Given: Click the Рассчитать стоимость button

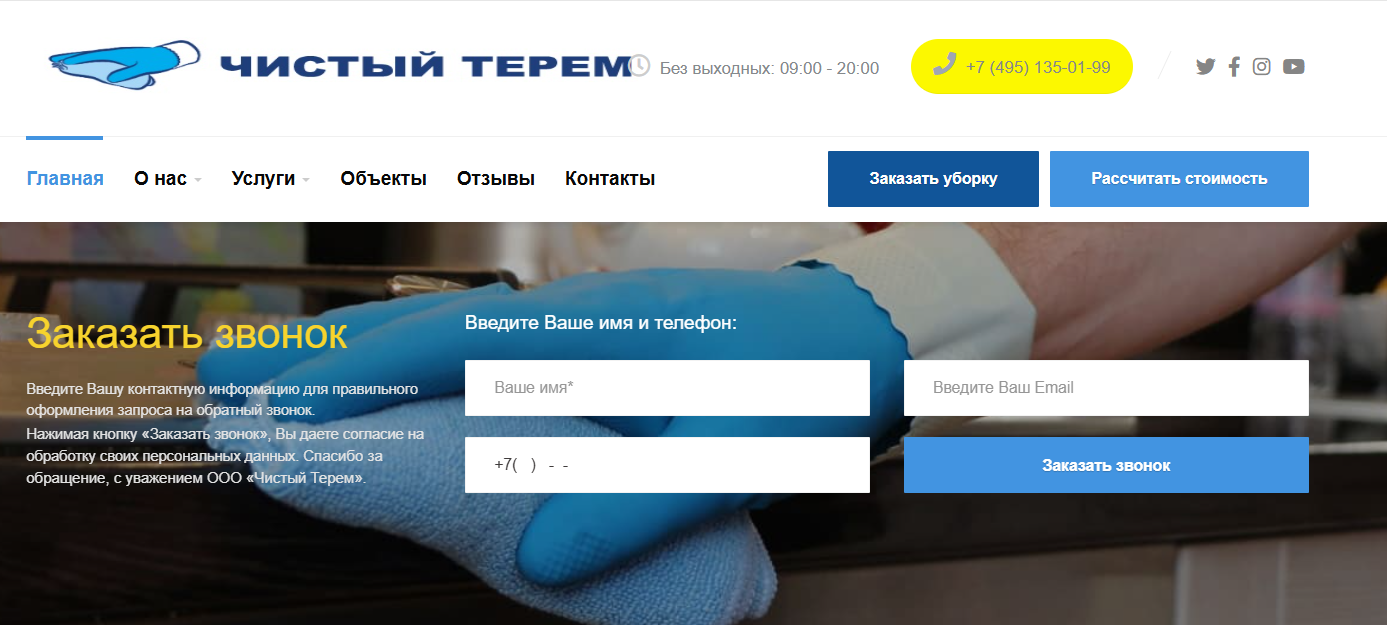Looking at the screenshot, I should pos(1179,179).
